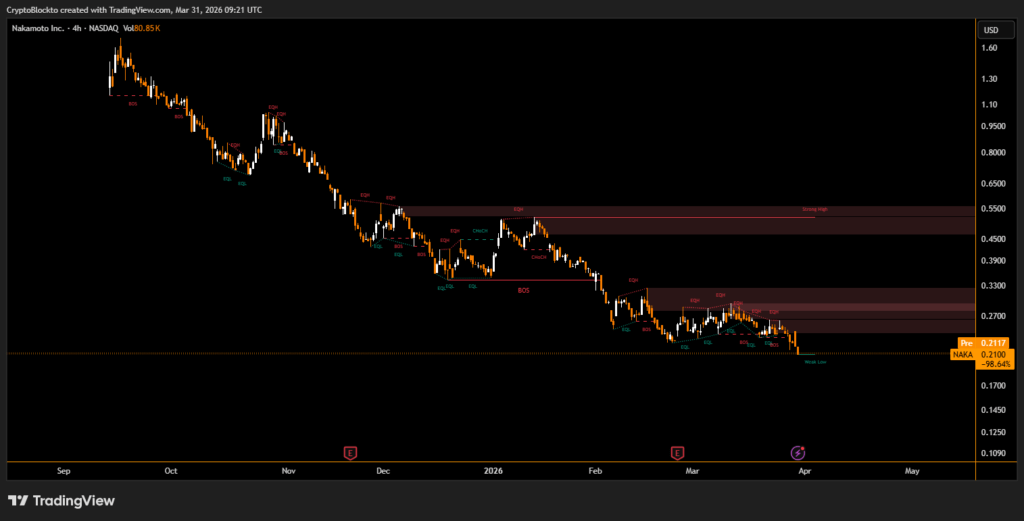Image resolution: width=1024 pixels, height=521 pixels.
Task: Click the Pre-market price tag 0.2117
Action: point(995,343)
